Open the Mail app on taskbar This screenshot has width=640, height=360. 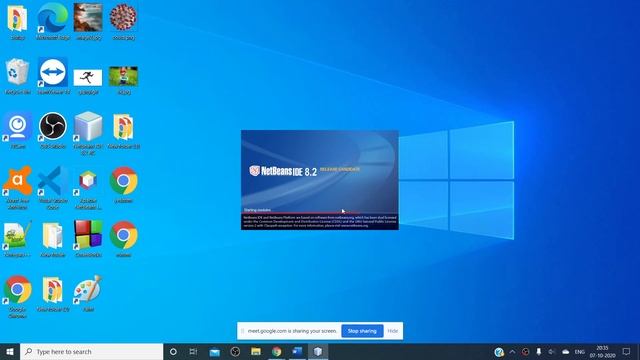(x=214, y=352)
